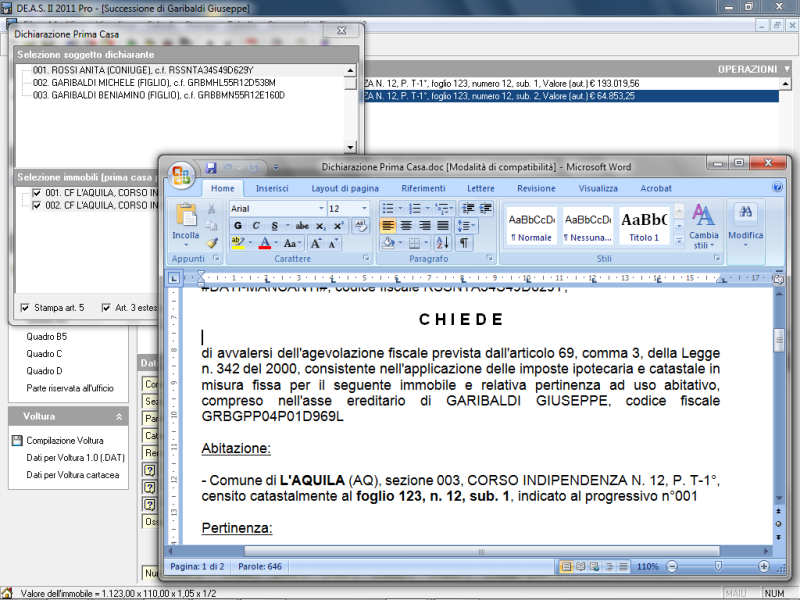800x600 pixels.
Task: Shrink font size with small A icon
Action: (333, 243)
